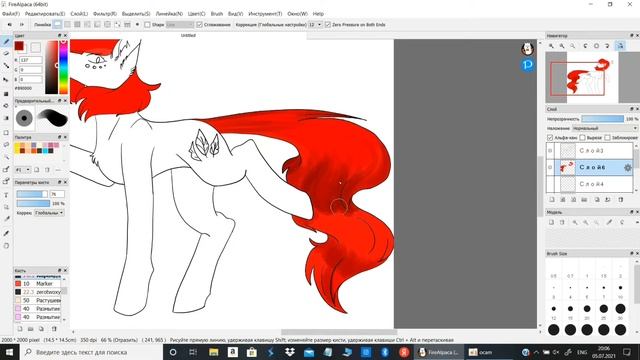The height and width of the screenshot is (360, 640).
Task: Select the Растушевка brush size 50
Action: [38, 300]
